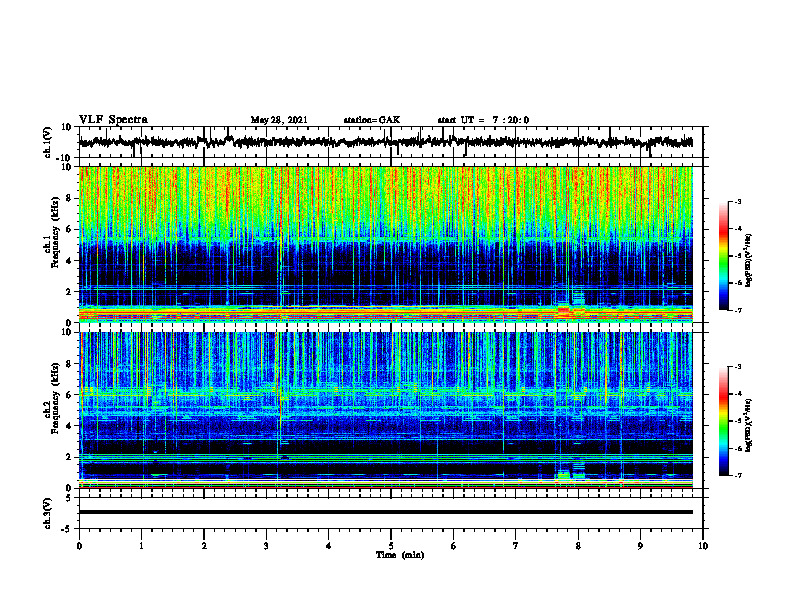Click the time axis tick label 10

coord(703,546)
